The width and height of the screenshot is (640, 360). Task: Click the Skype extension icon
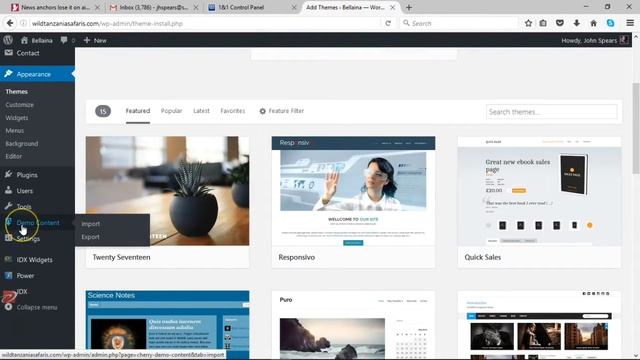[610, 23]
